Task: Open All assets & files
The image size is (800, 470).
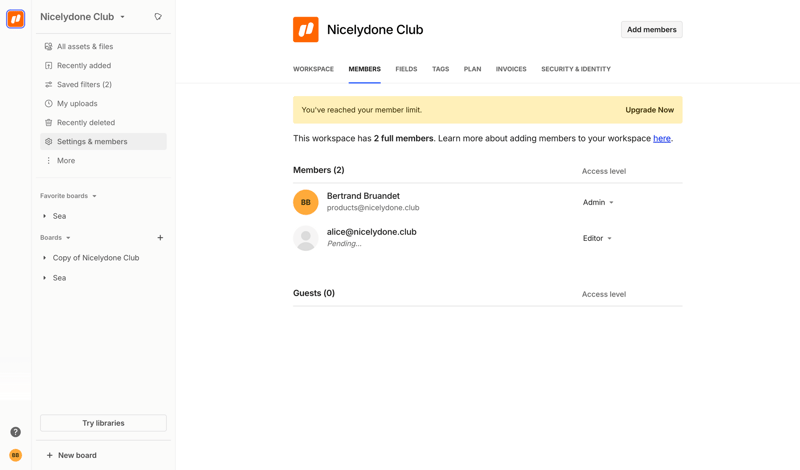Action: click(x=84, y=47)
